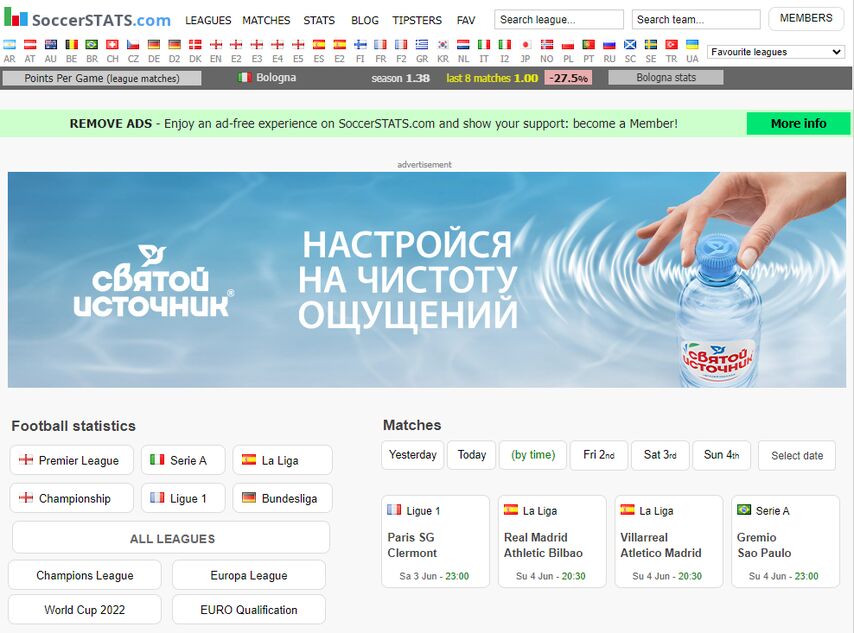This screenshot has width=854, height=633.
Task: Go to the BLOG section
Action: point(365,20)
